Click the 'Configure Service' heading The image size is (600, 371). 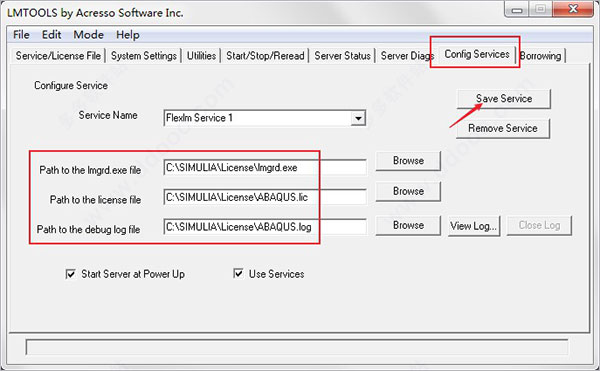pyautogui.click(x=71, y=85)
